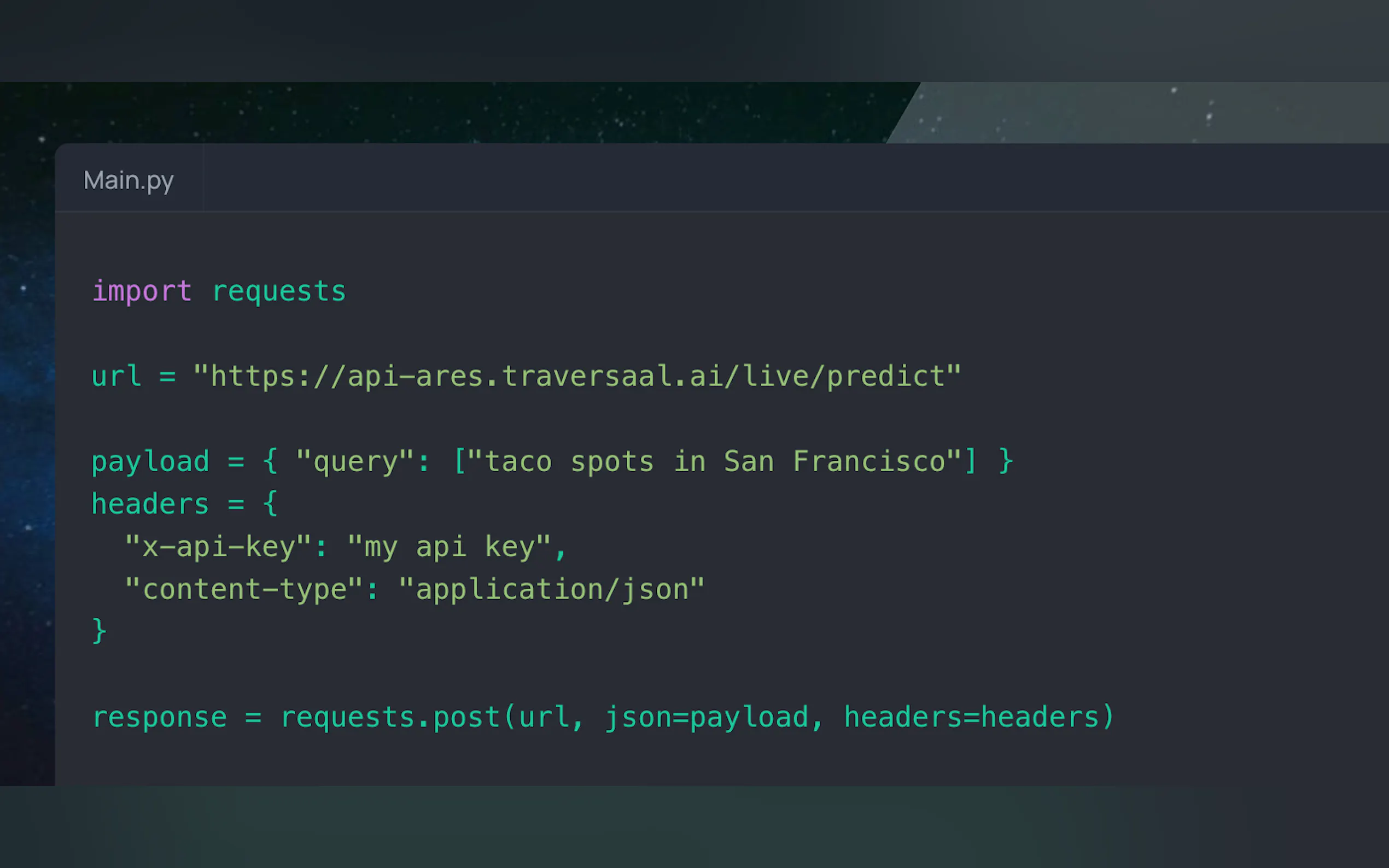Click the purple import keyword
1389x868 pixels.
[x=142, y=291]
